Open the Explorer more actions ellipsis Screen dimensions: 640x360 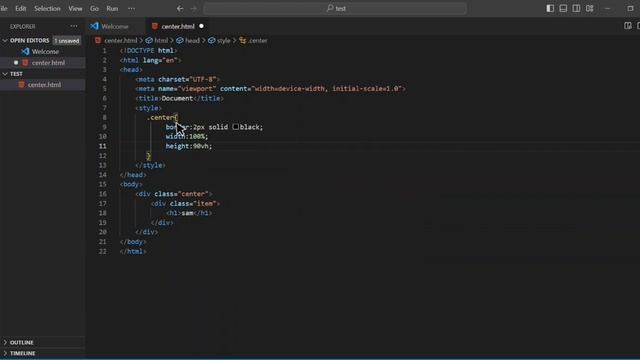73,26
